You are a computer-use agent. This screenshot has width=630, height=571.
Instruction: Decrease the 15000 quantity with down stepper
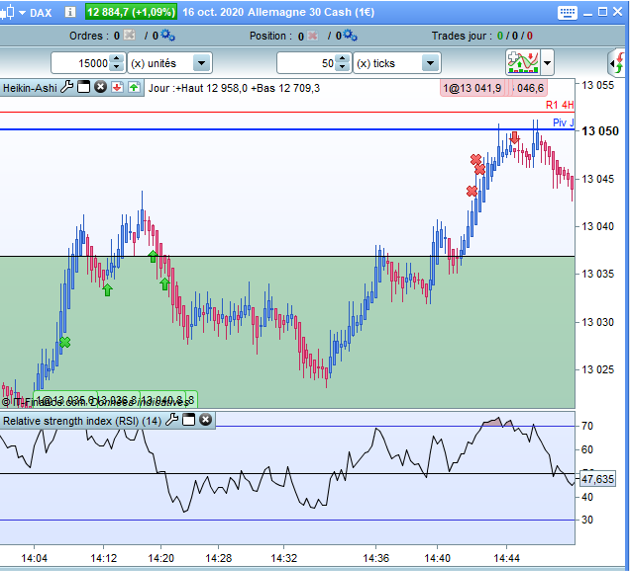coord(117,67)
